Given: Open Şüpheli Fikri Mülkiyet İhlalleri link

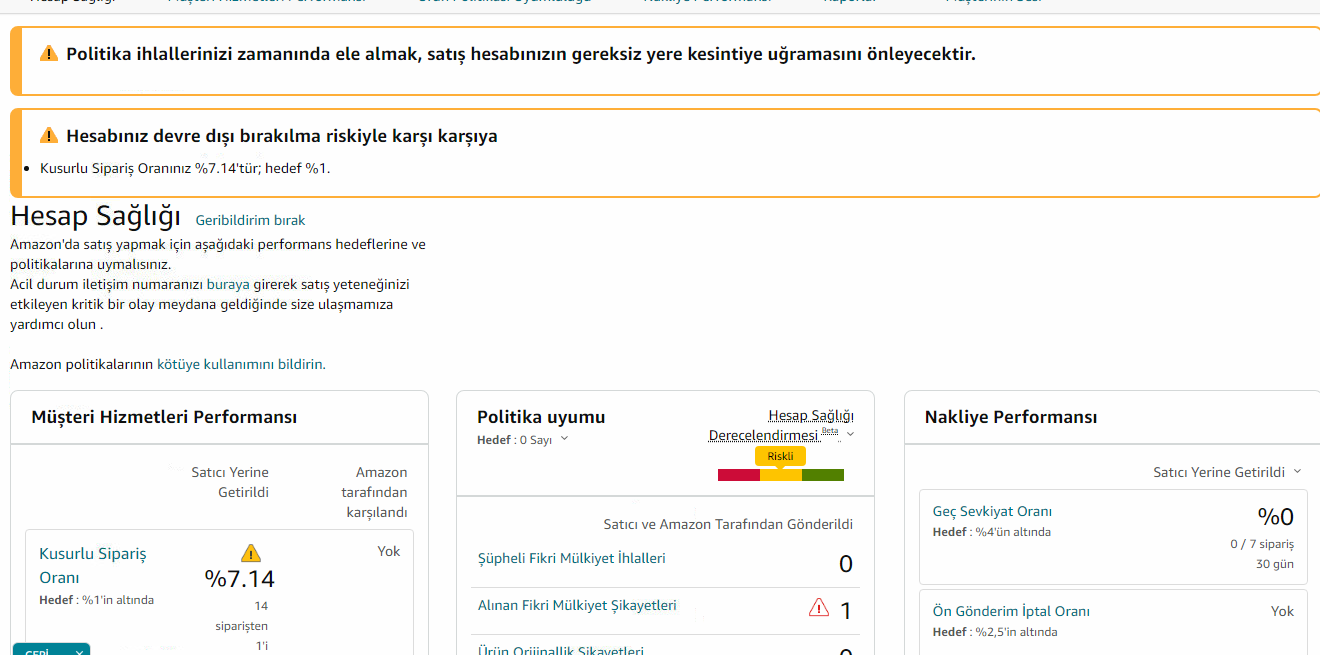Looking at the screenshot, I should tap(572, 558).
